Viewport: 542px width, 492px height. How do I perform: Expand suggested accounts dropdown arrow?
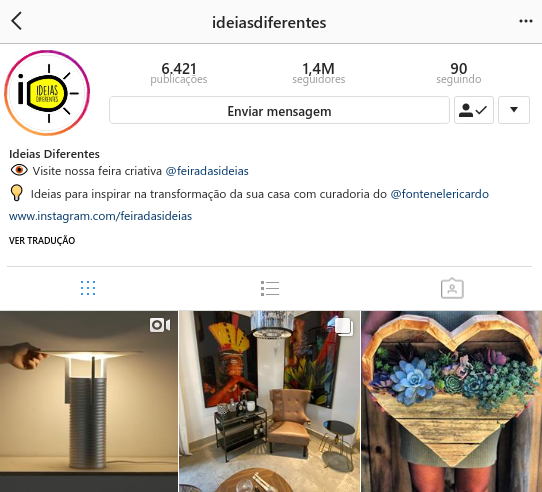coord(514,110)
